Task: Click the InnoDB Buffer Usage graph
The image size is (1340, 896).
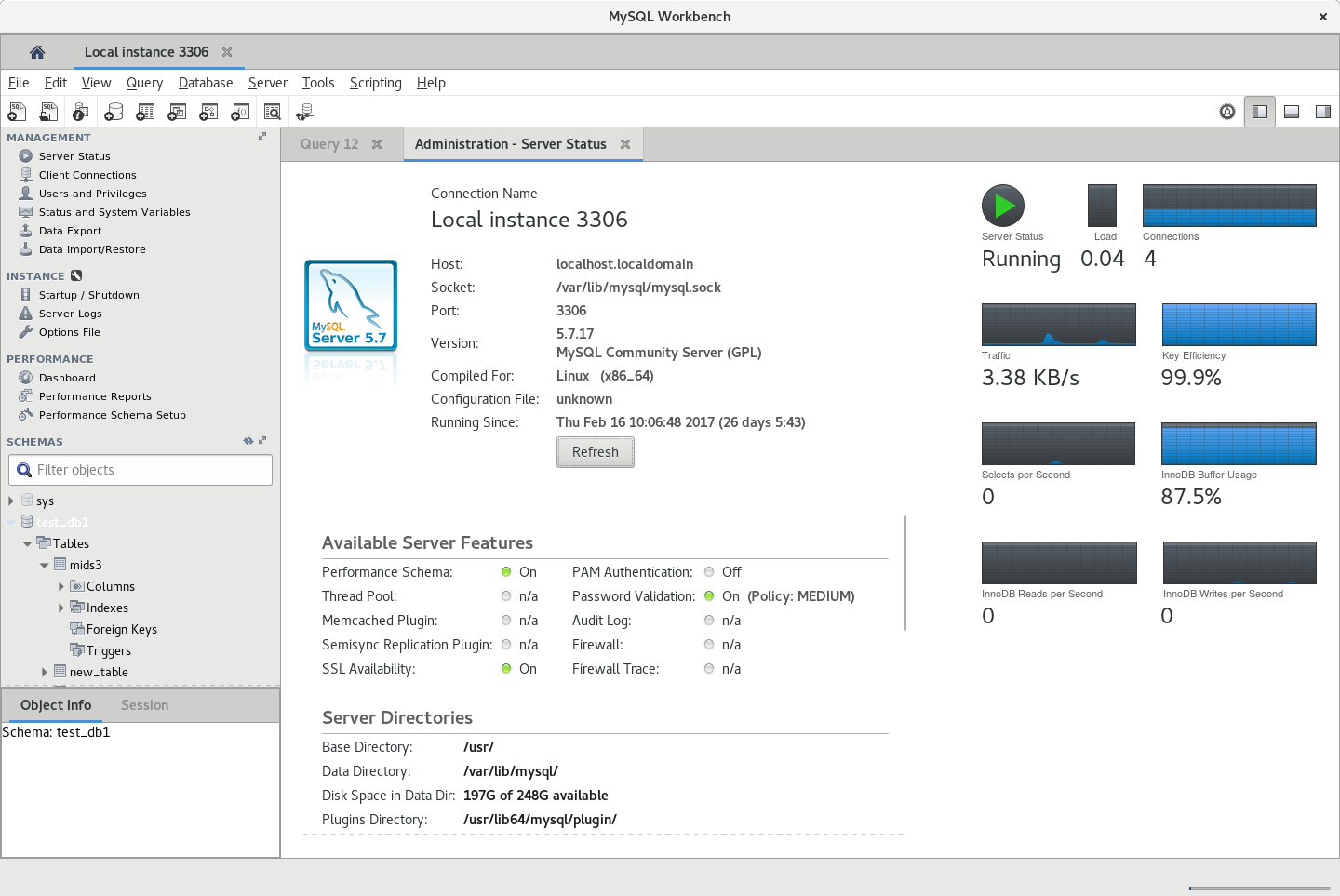Action: tap(1239, 444)
